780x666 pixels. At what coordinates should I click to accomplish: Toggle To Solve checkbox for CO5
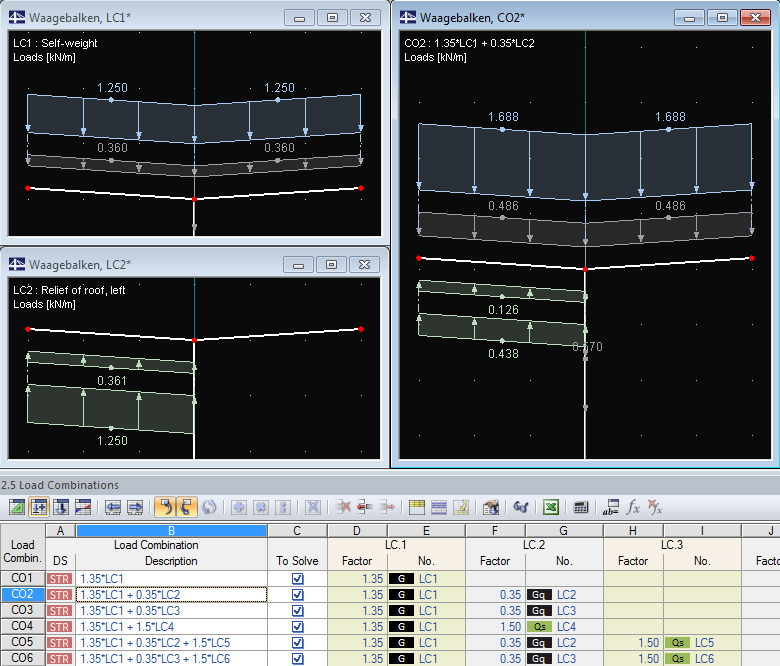[297, 643]
